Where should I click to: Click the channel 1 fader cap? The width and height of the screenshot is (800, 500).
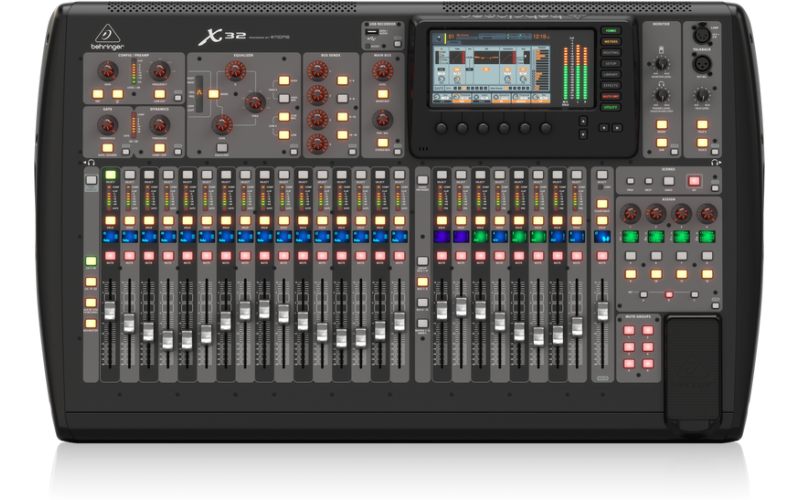(110, 310)
